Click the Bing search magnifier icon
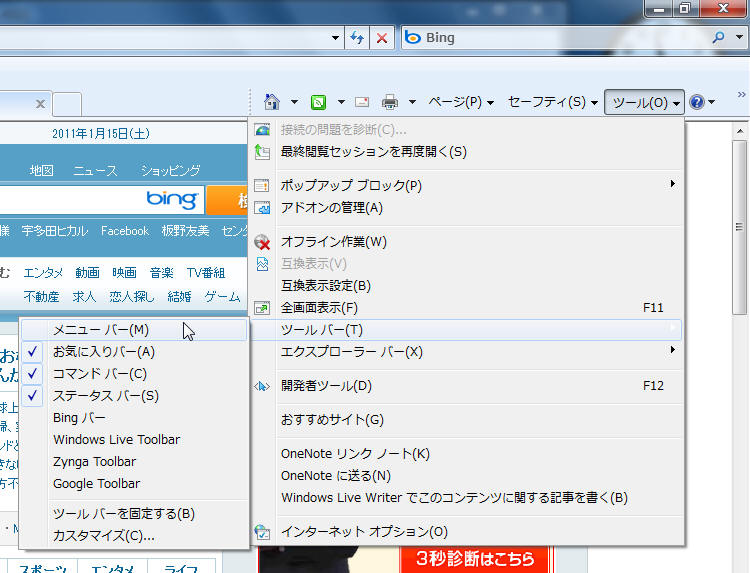750x573 pixels. click(718, 37)
